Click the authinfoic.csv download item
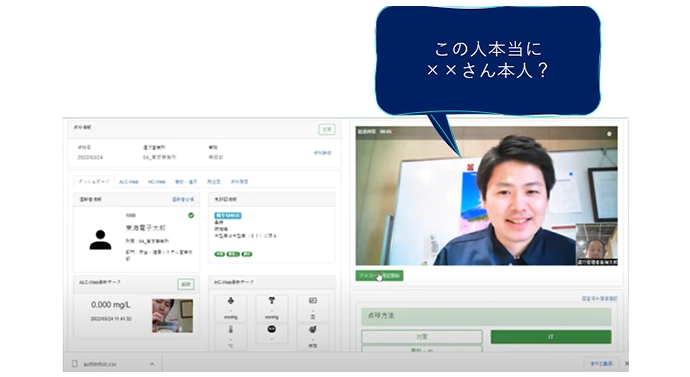Screen dimensions: 690x377 click(112, 364)
